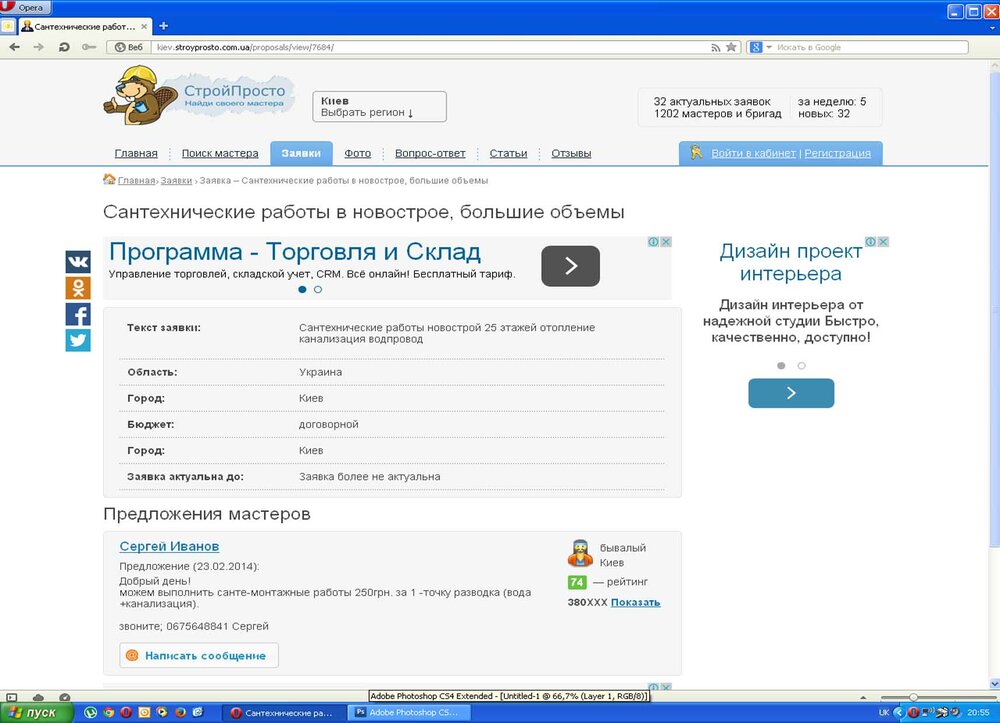Reload the page with refresh icon
The height and width of the screenshot is (723, 1000).
(64, 47)
